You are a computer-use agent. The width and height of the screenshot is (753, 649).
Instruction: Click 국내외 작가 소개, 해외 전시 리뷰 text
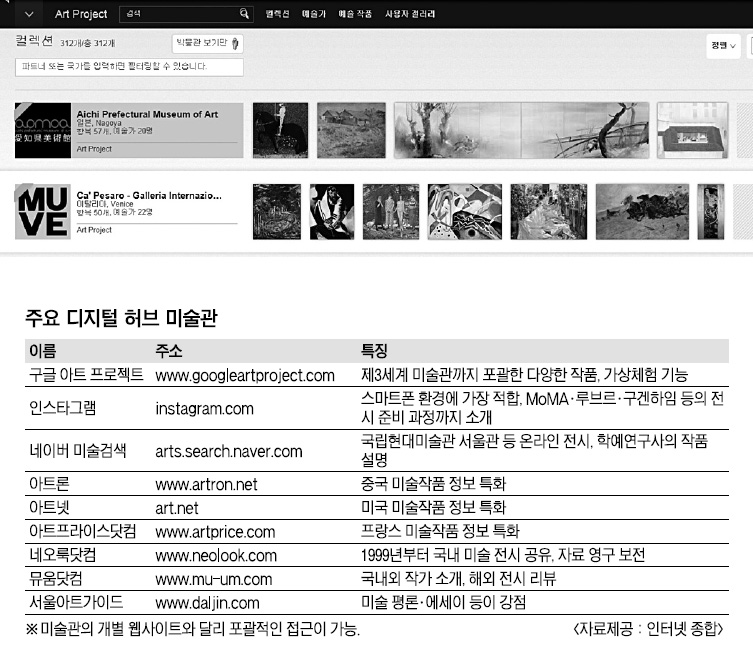pyautogui.click(x=459, y=578)
